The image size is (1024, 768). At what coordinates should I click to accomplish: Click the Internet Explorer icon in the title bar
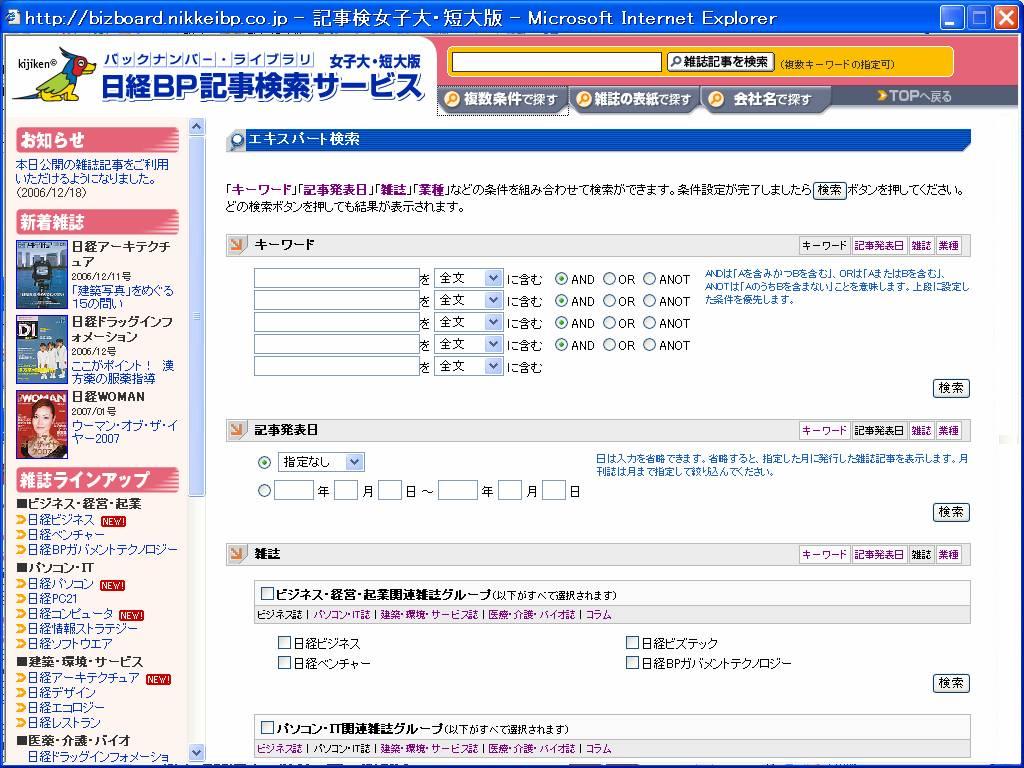pos(12,18)
